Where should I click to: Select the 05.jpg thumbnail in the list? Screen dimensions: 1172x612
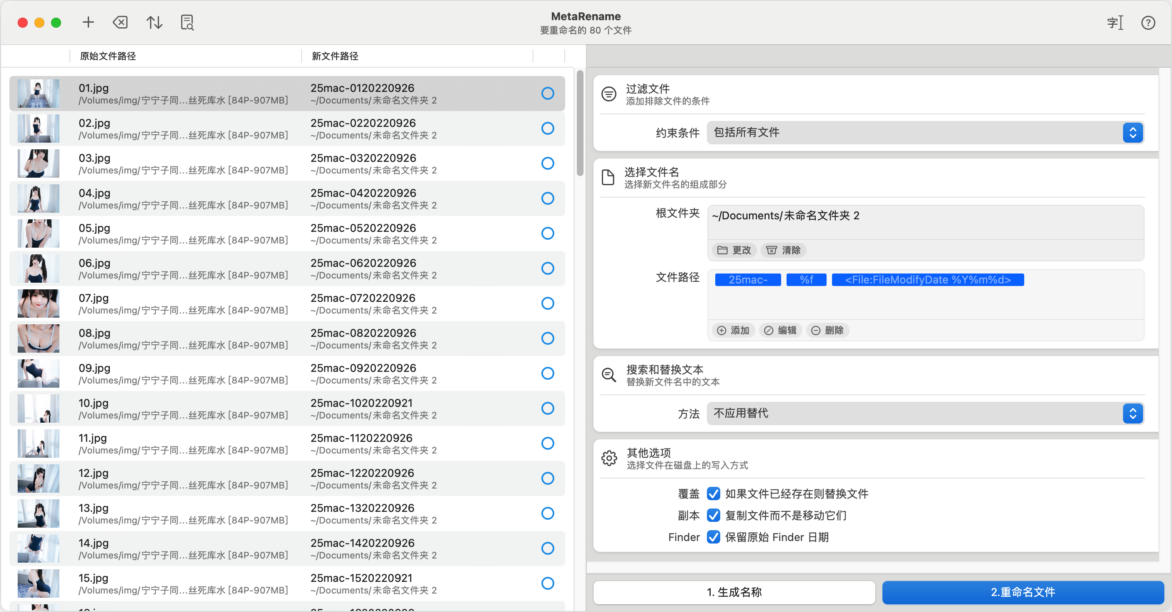38,233
